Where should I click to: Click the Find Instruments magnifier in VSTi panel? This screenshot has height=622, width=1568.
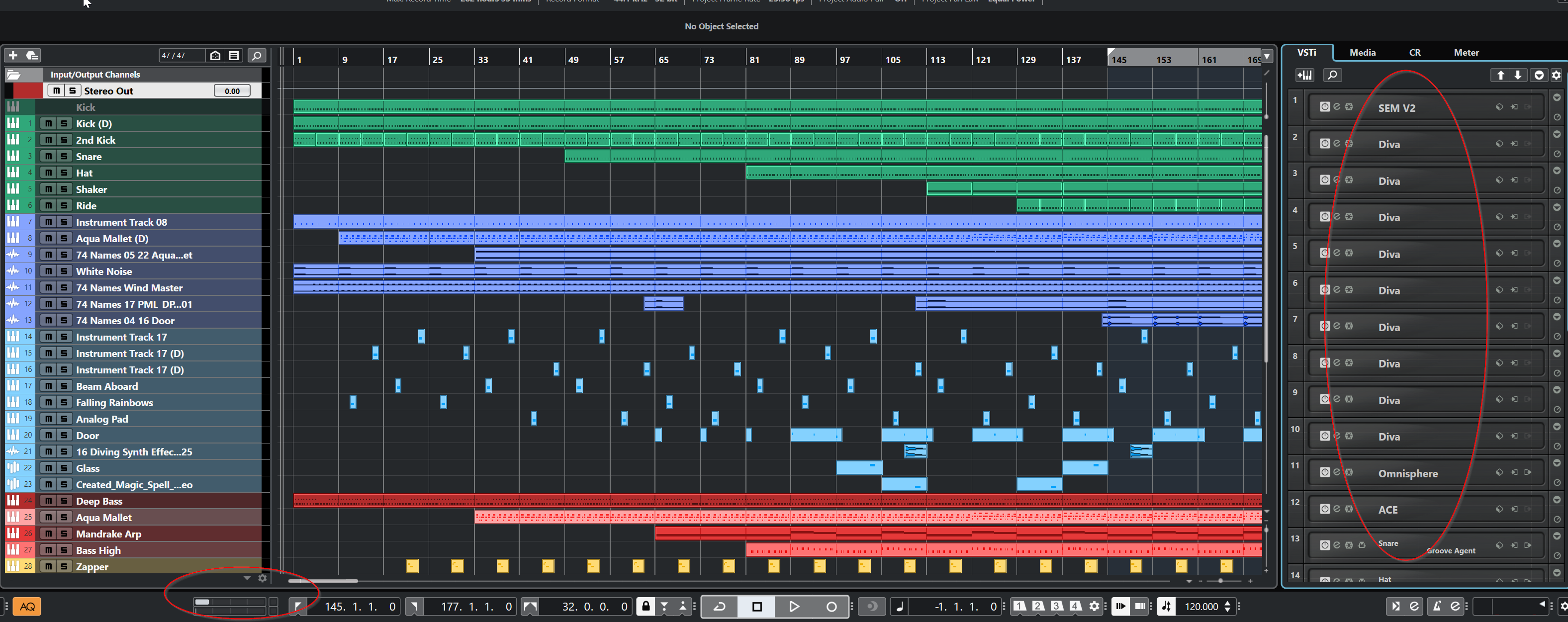click(1332, 76)
